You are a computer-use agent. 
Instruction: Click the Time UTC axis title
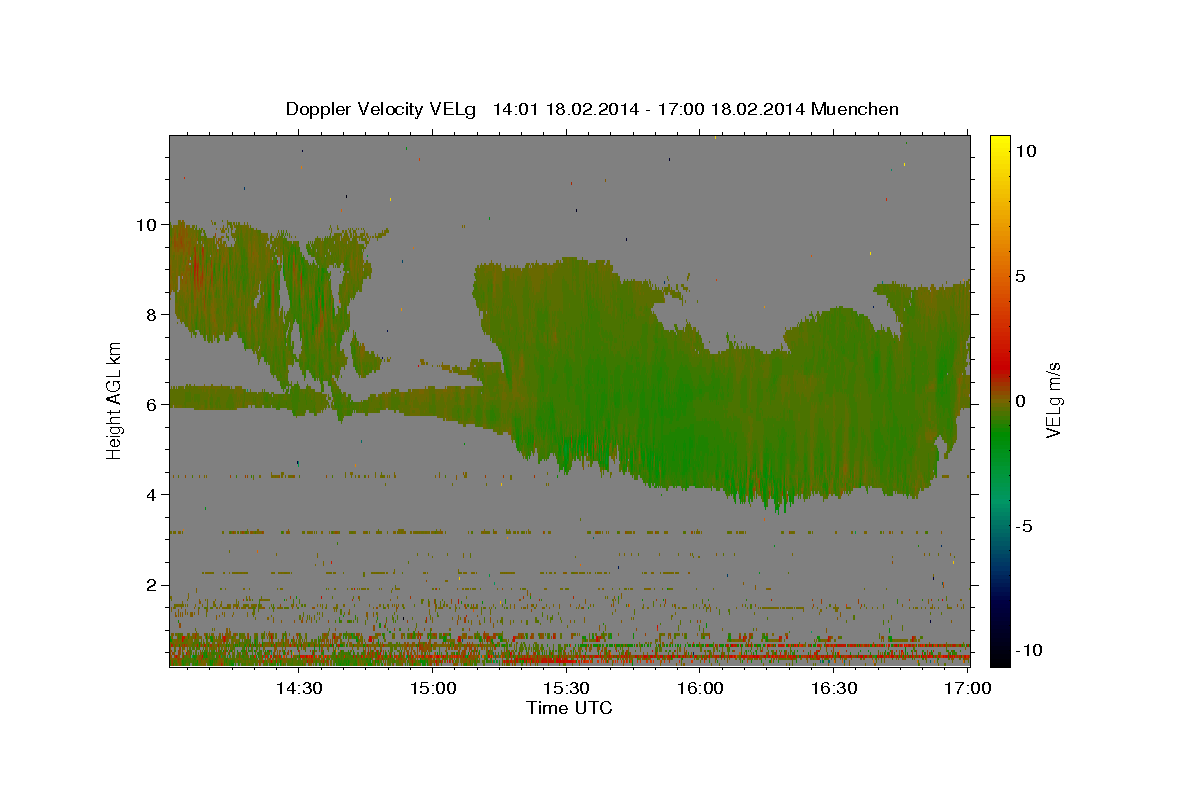pos(569,708)
